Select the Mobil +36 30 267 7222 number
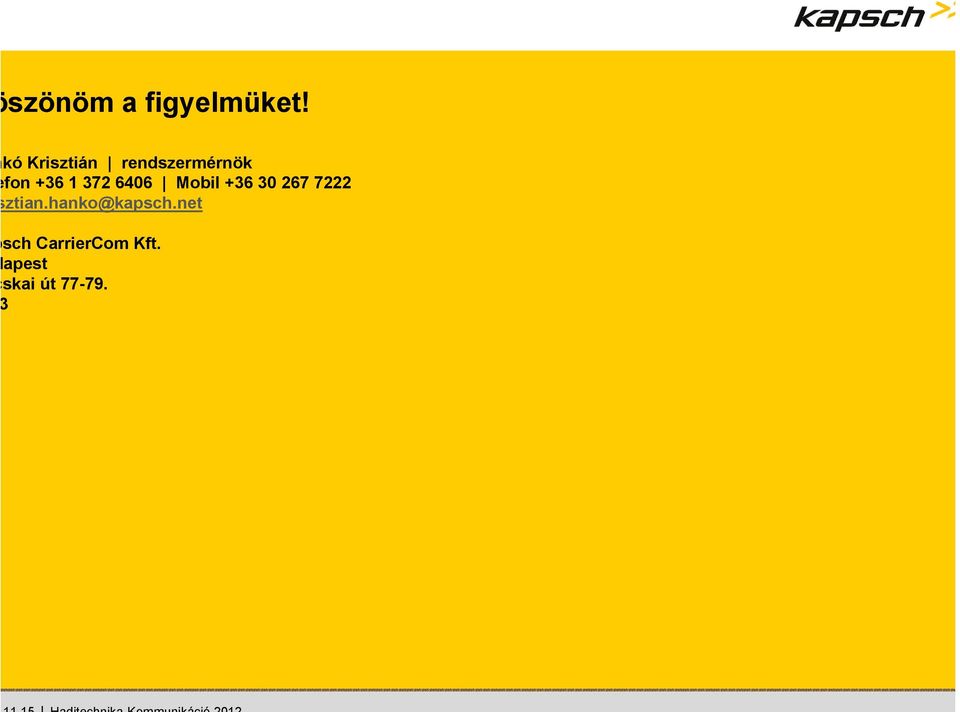The image size is (960, 712). (264, 183)
